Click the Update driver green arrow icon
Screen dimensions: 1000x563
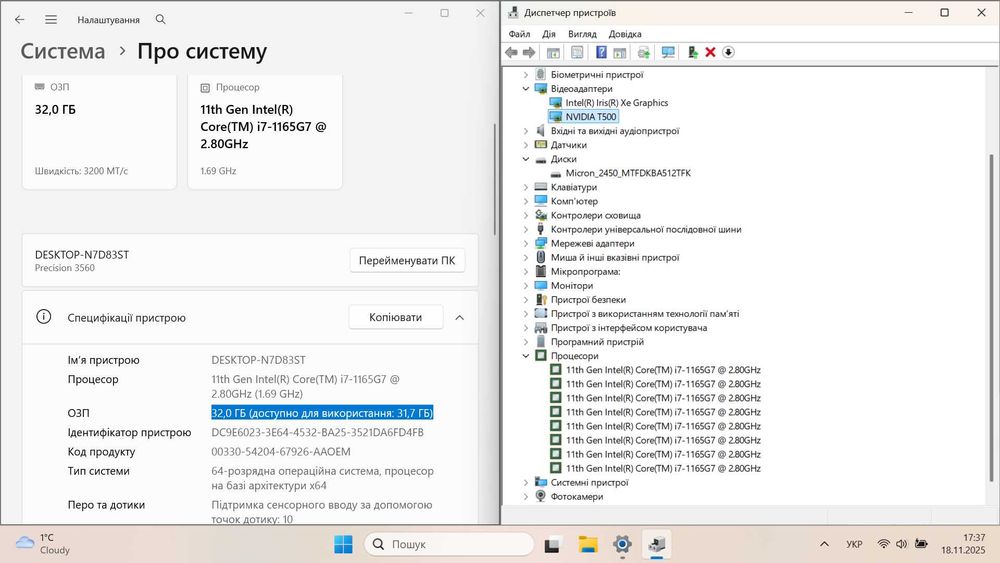692,52
